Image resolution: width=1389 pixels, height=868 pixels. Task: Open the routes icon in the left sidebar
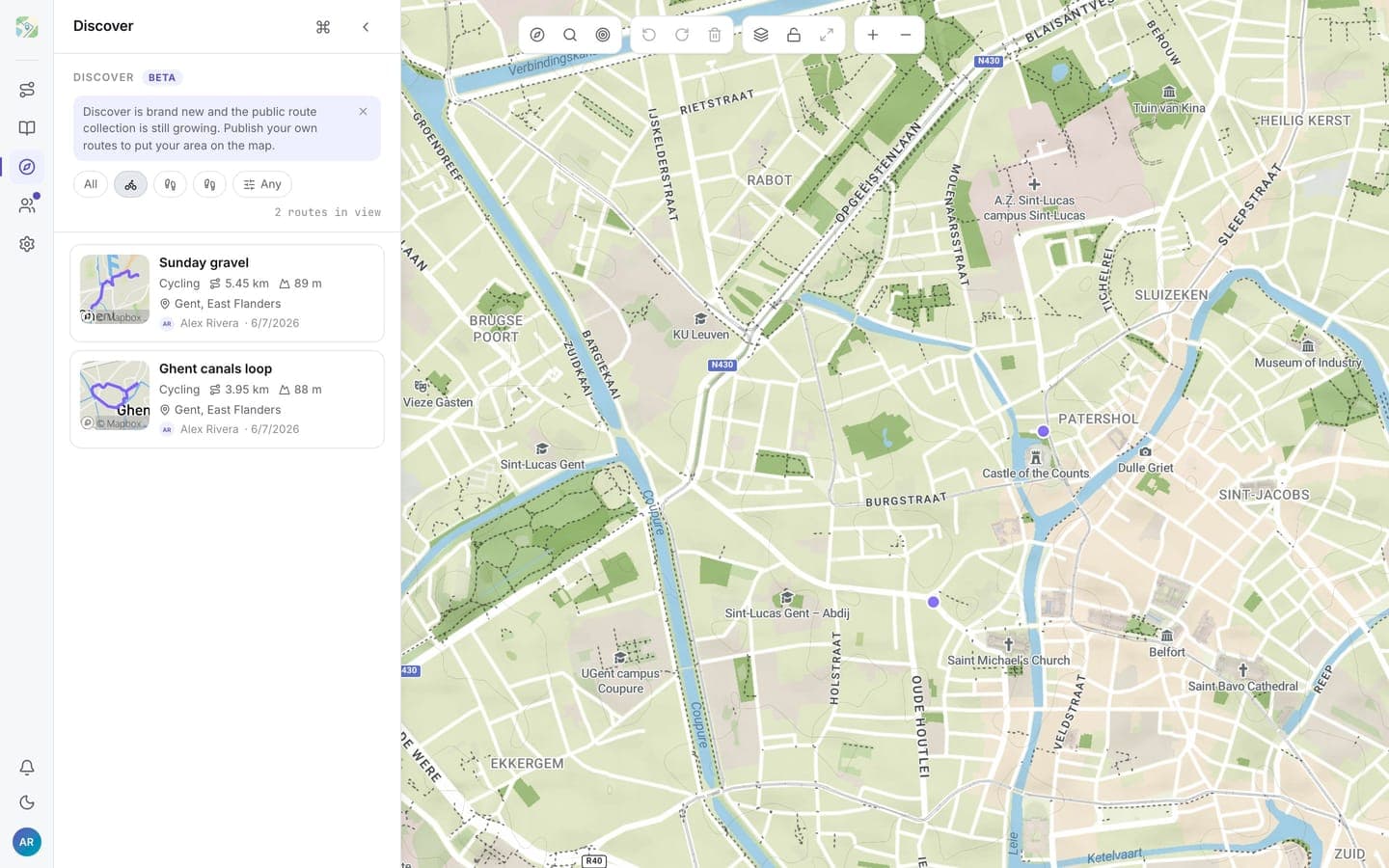pos(27,90)
